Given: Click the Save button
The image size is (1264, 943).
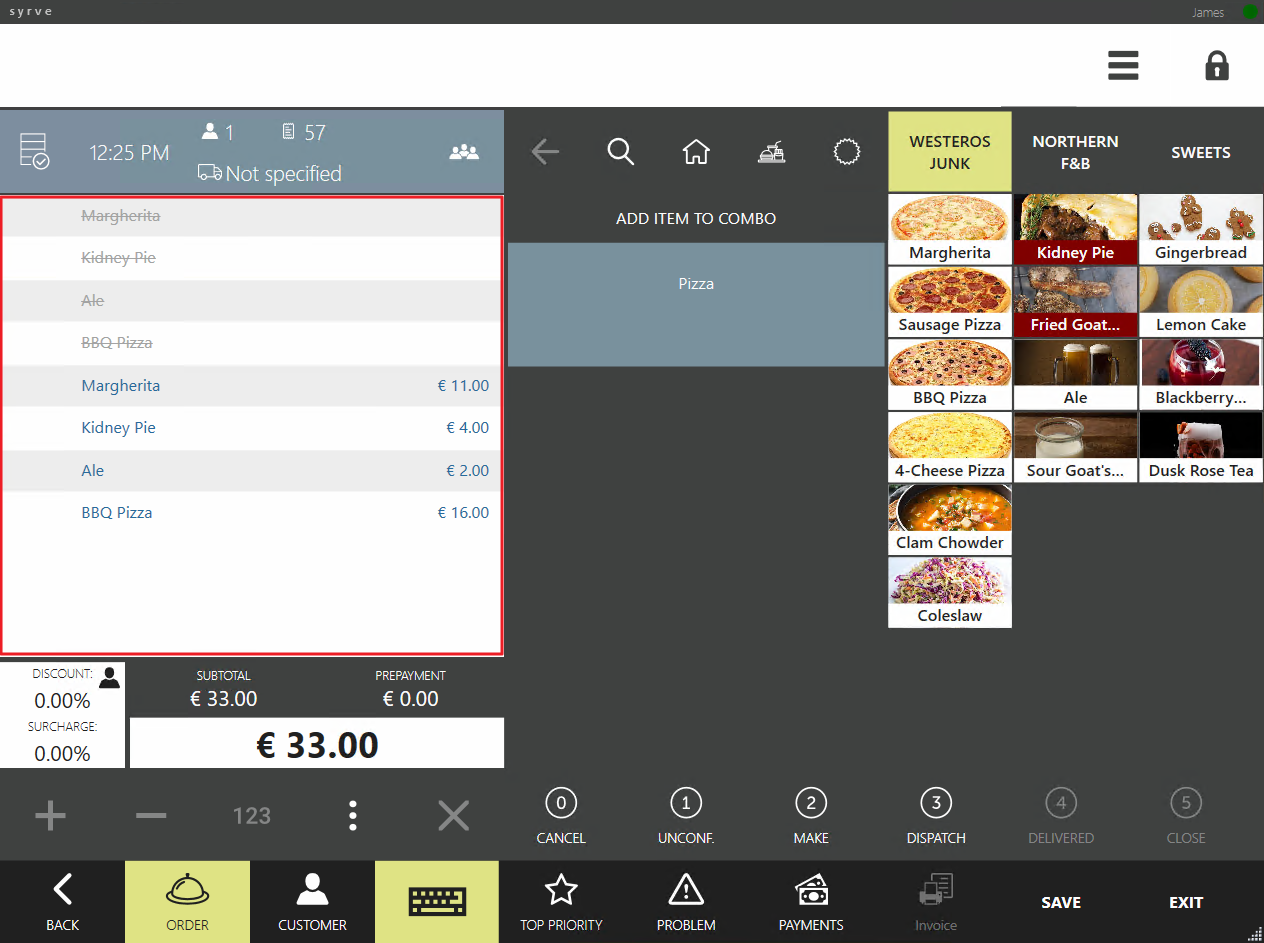Looking at the screenshot, I should (x=1061, y=902).
